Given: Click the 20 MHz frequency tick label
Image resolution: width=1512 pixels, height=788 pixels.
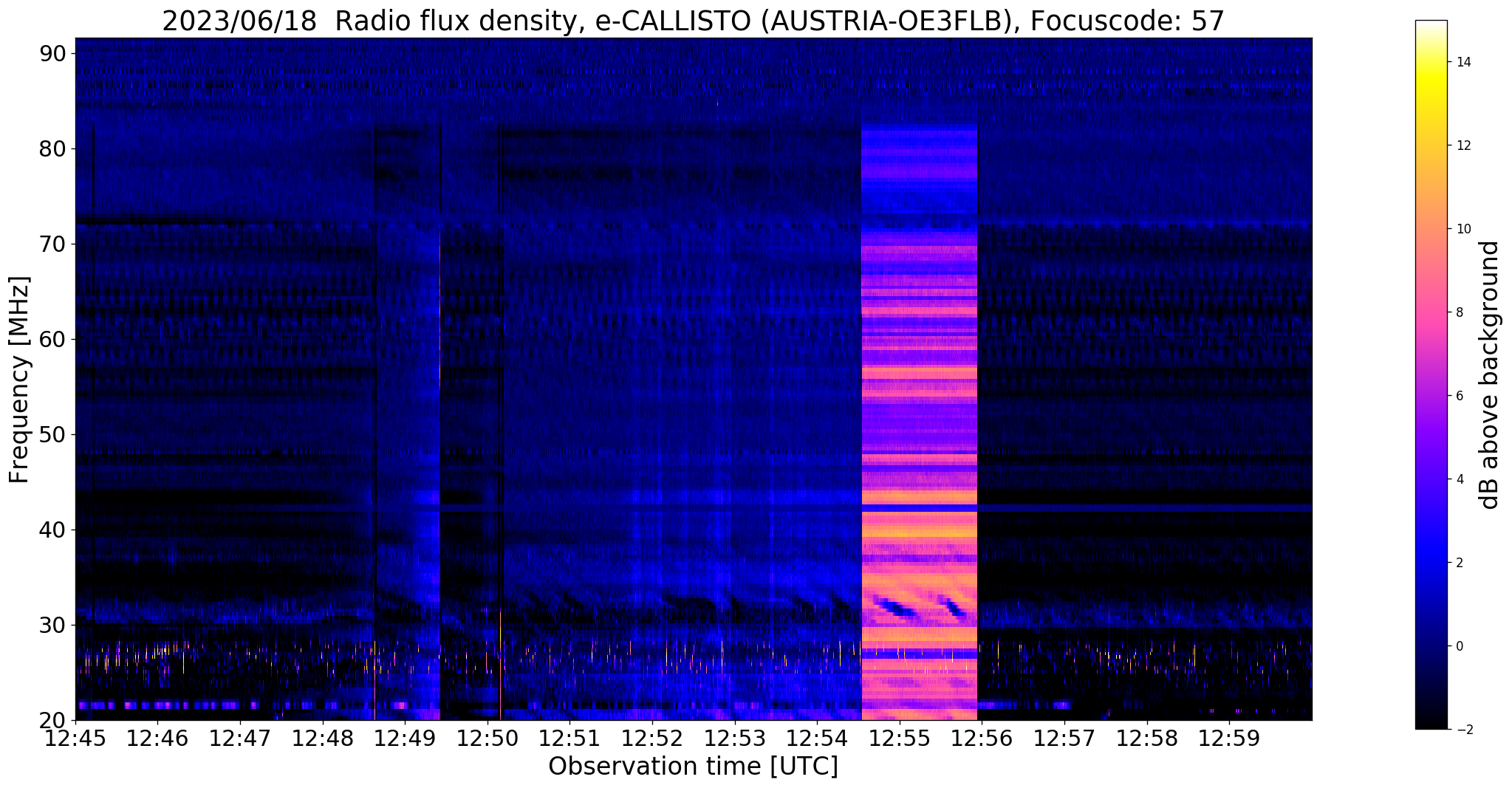Looking at the screenshot, I should click(x=53, y=720).
